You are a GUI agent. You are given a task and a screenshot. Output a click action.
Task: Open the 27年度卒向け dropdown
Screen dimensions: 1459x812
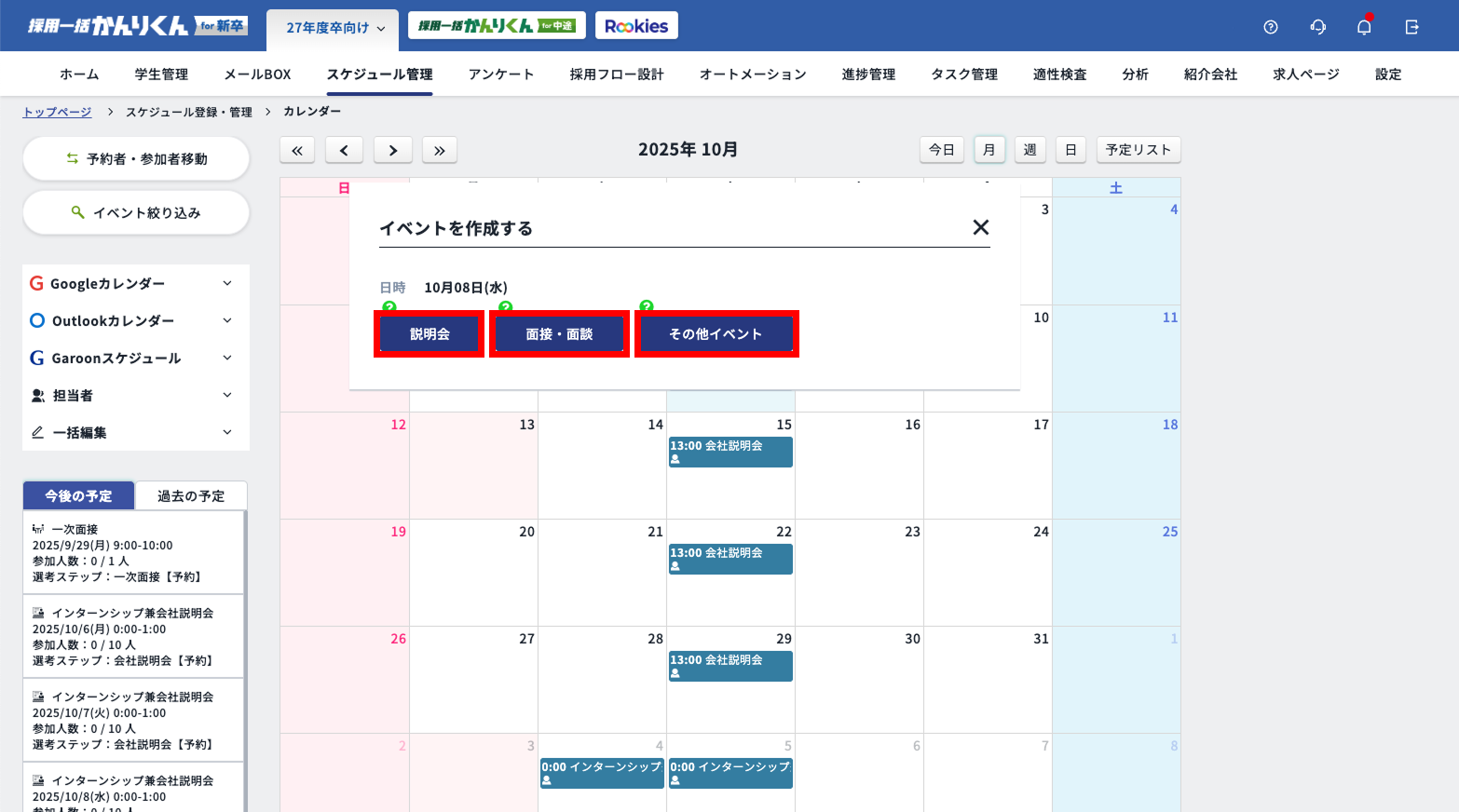point(334,28)
